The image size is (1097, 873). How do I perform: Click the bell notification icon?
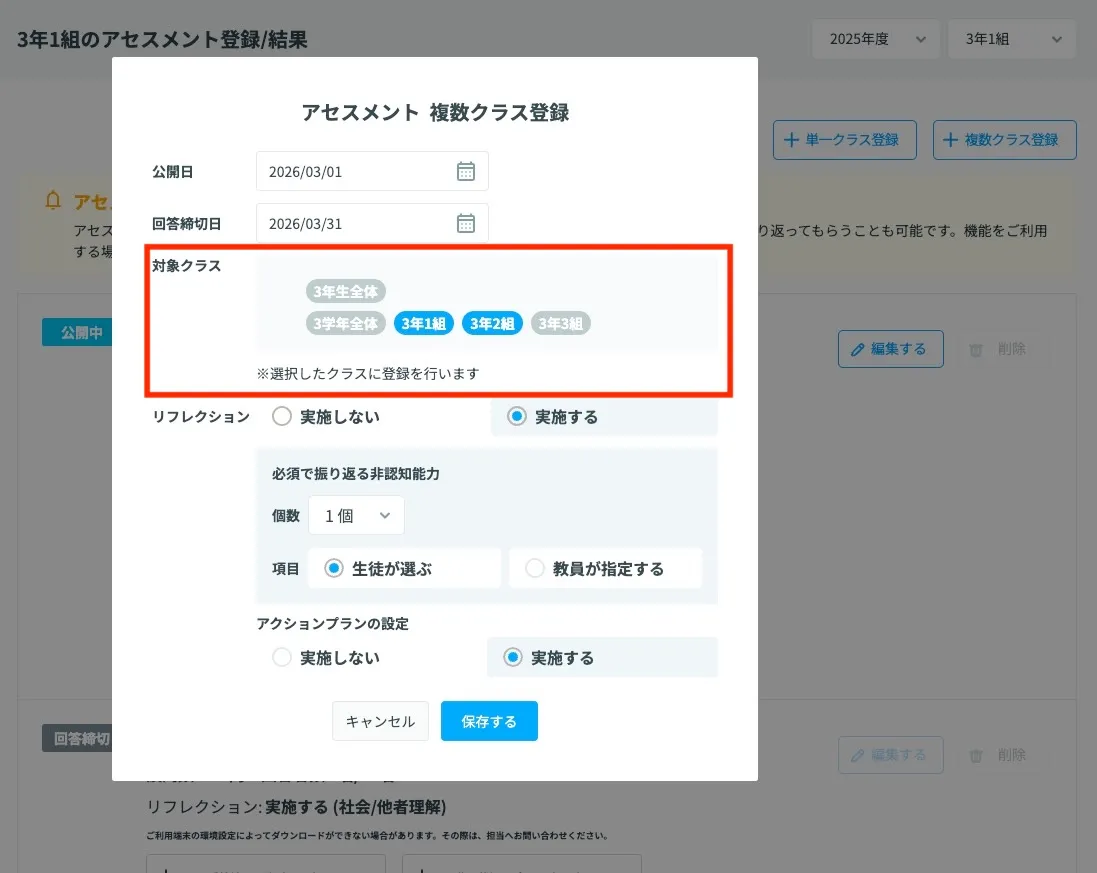(52, 201)
